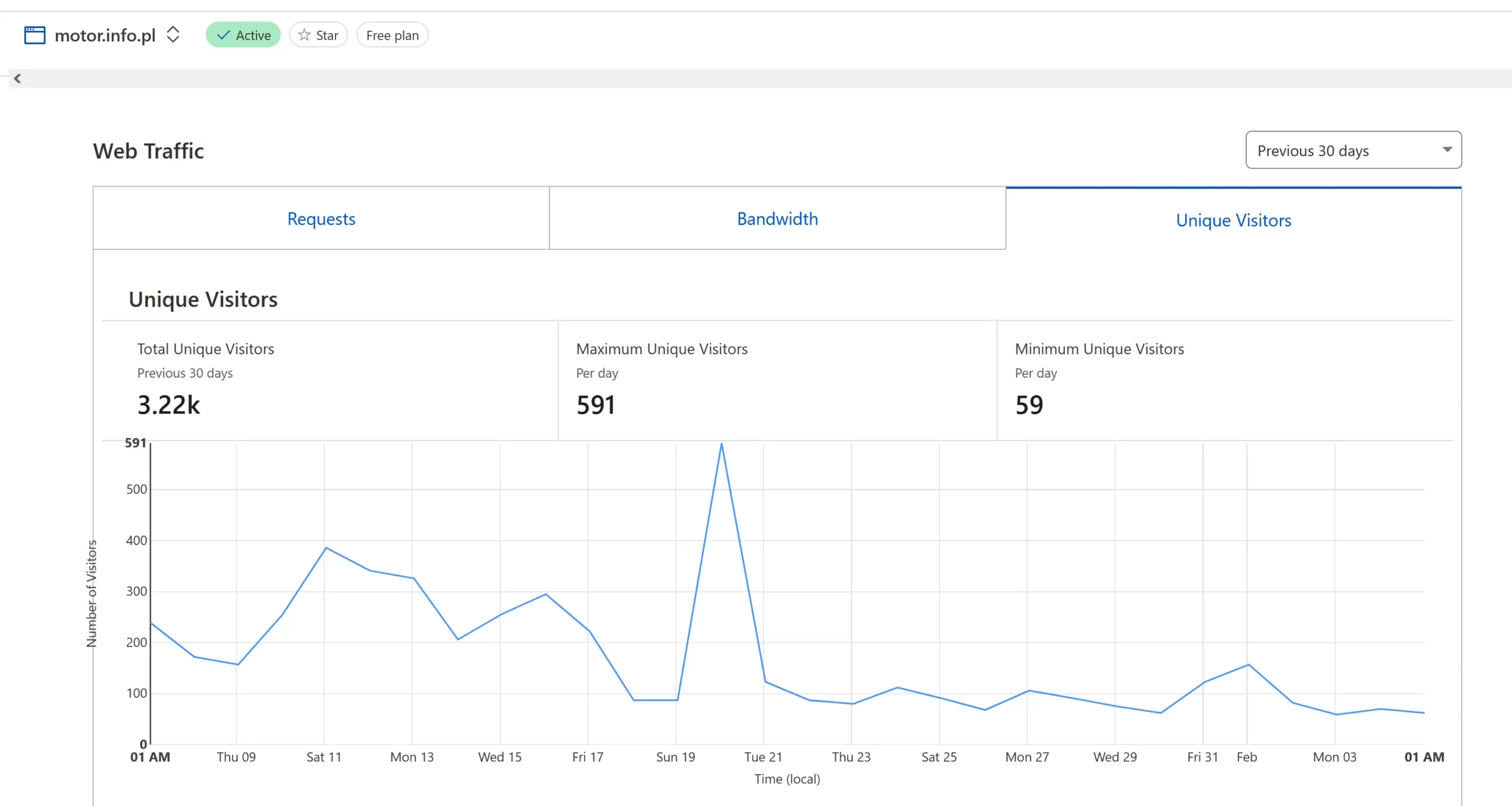
Task: Click the 591 peak point on chart
Action: pos(721,444)
